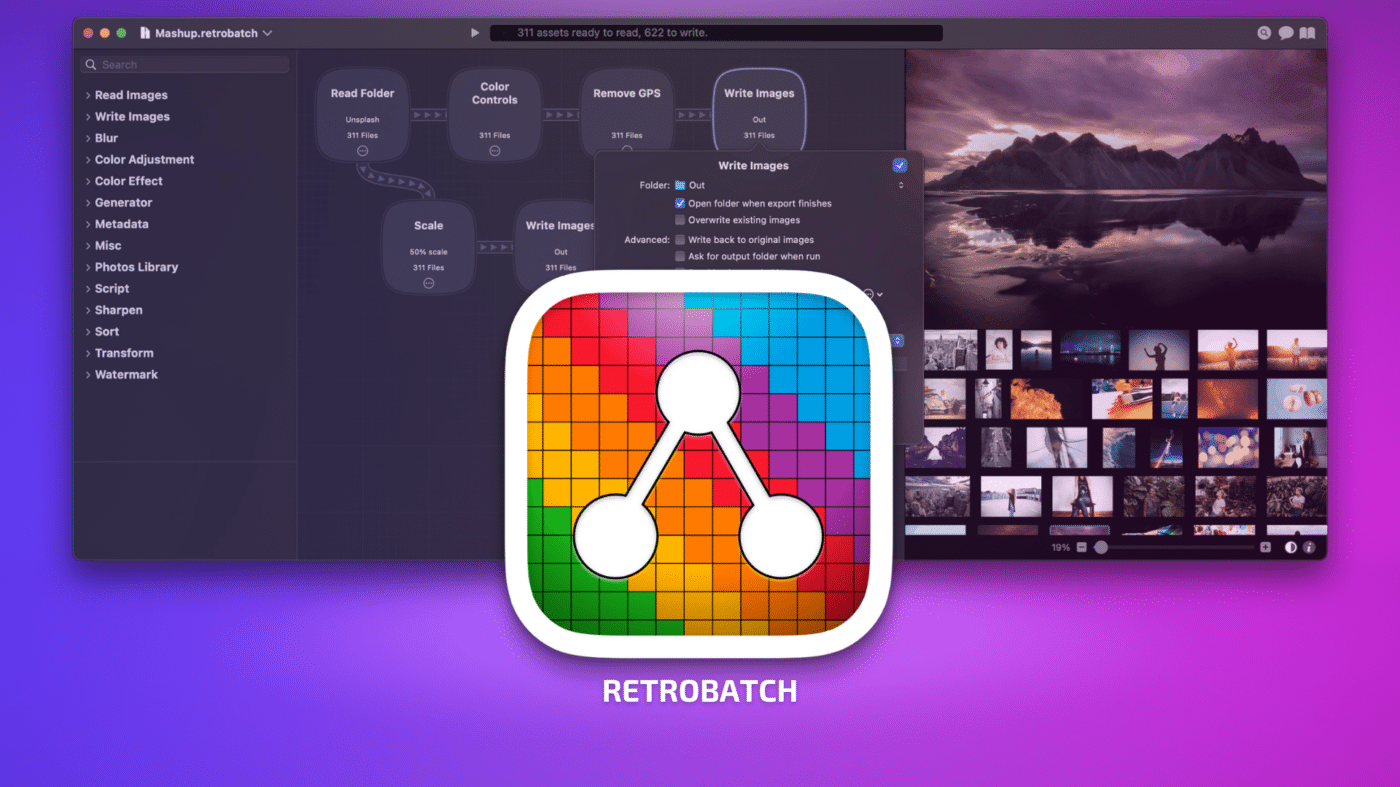Uncheck Open folder when export finishes

pyautogui.click(x=679, y=202)
